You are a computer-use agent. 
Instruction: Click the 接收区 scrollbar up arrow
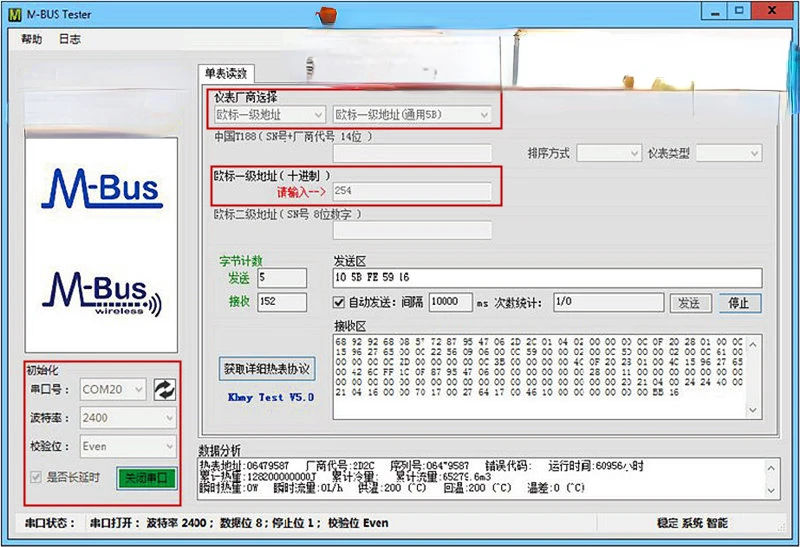[x=754, y=344]
